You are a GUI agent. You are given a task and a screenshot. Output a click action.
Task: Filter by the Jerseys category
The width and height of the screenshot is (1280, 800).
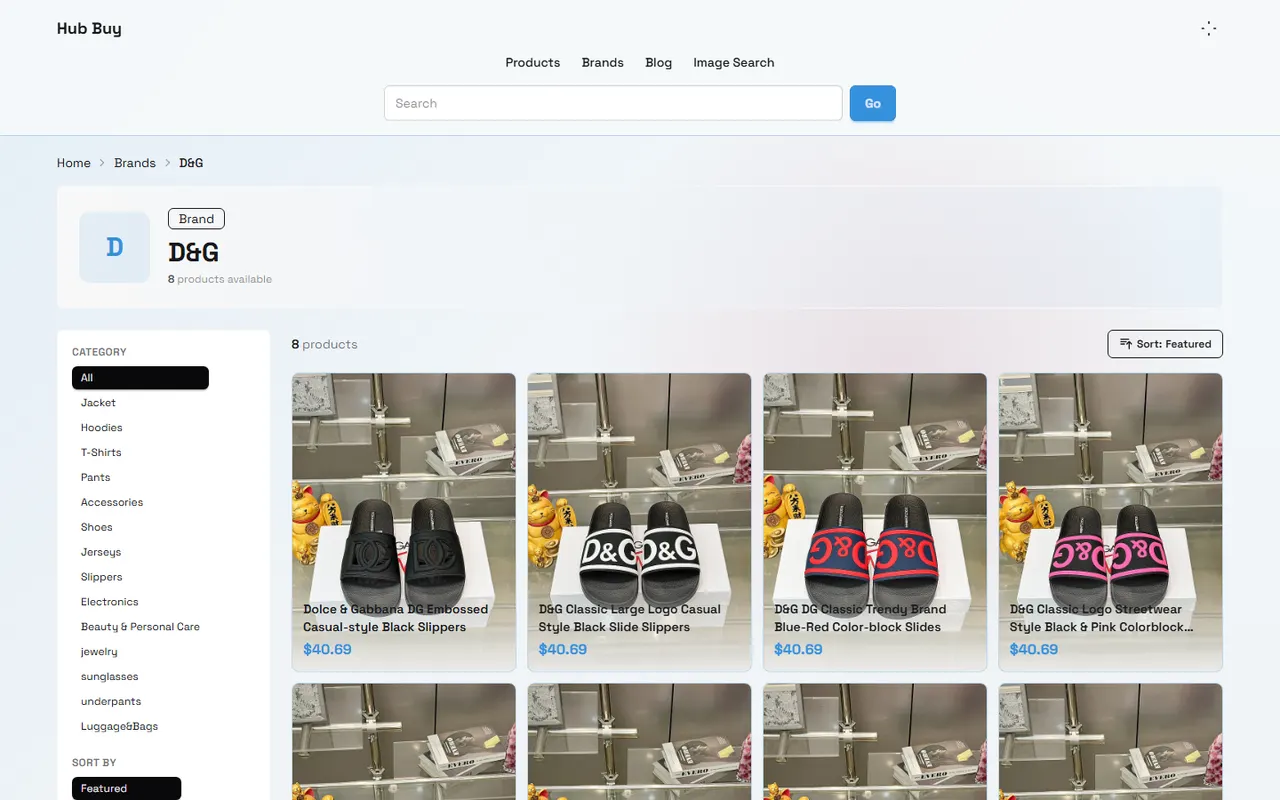[101, 552]
